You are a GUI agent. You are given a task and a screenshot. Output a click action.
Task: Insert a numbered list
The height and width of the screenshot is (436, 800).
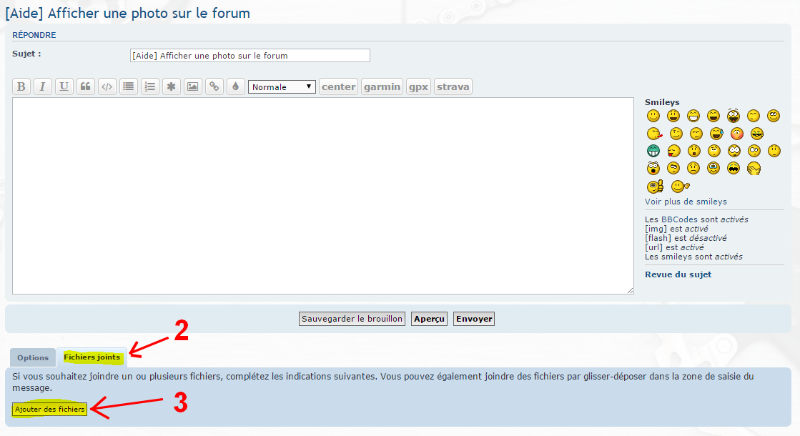pos(150,87)
